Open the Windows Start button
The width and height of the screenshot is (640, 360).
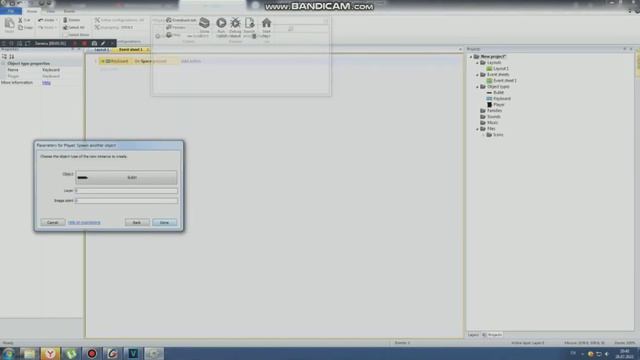coord(8,353)
